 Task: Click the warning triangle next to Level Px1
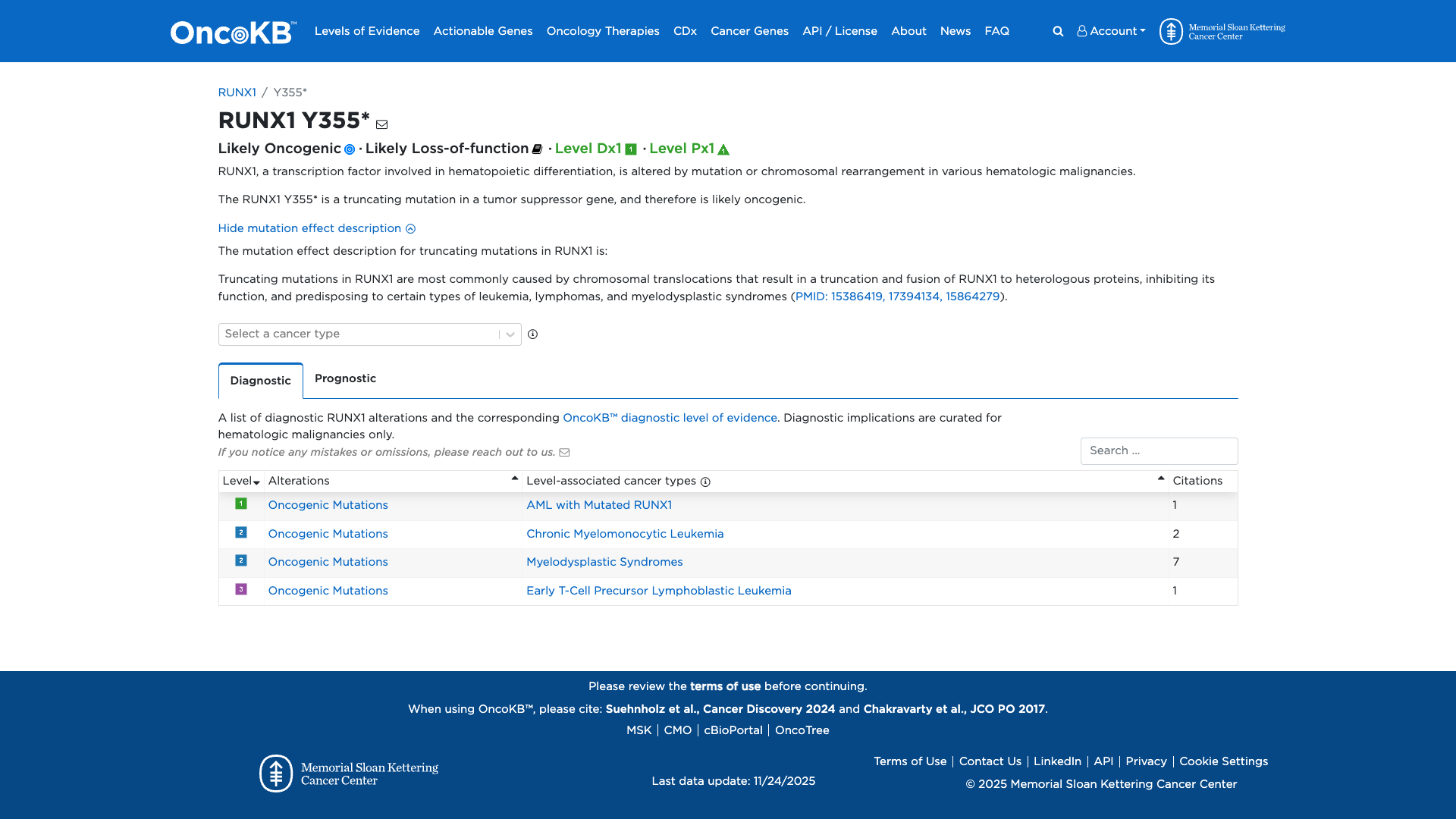[724, 149]
